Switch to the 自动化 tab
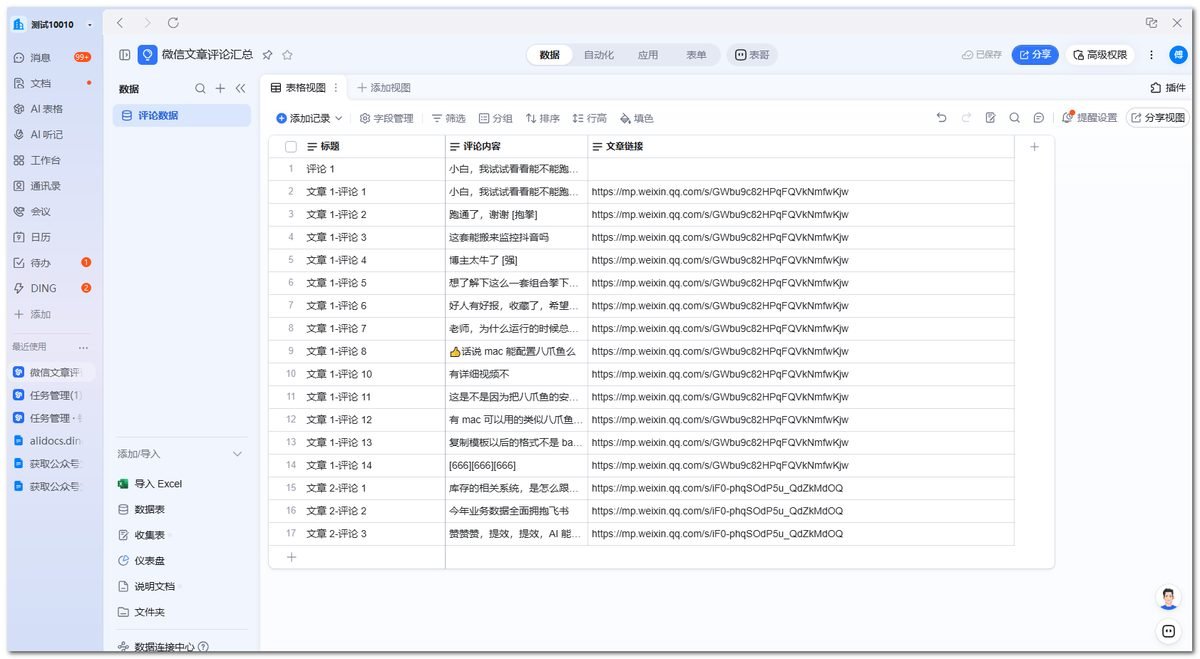 click(x=599, y=55)
